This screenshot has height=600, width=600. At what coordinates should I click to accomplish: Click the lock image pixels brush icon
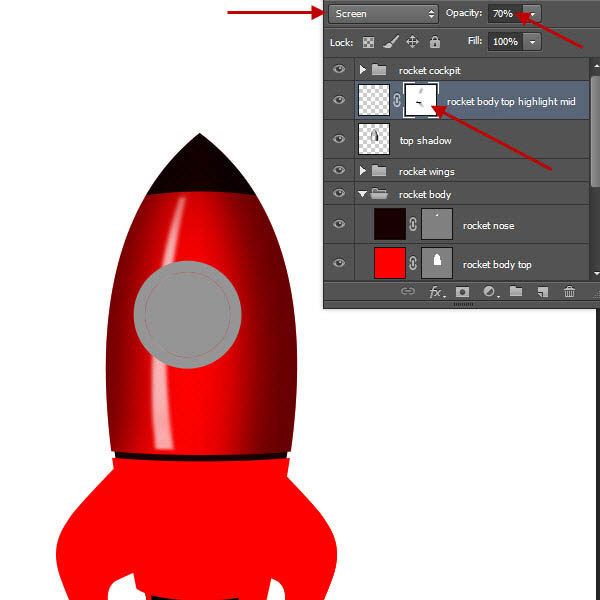[x=390, y=43]
